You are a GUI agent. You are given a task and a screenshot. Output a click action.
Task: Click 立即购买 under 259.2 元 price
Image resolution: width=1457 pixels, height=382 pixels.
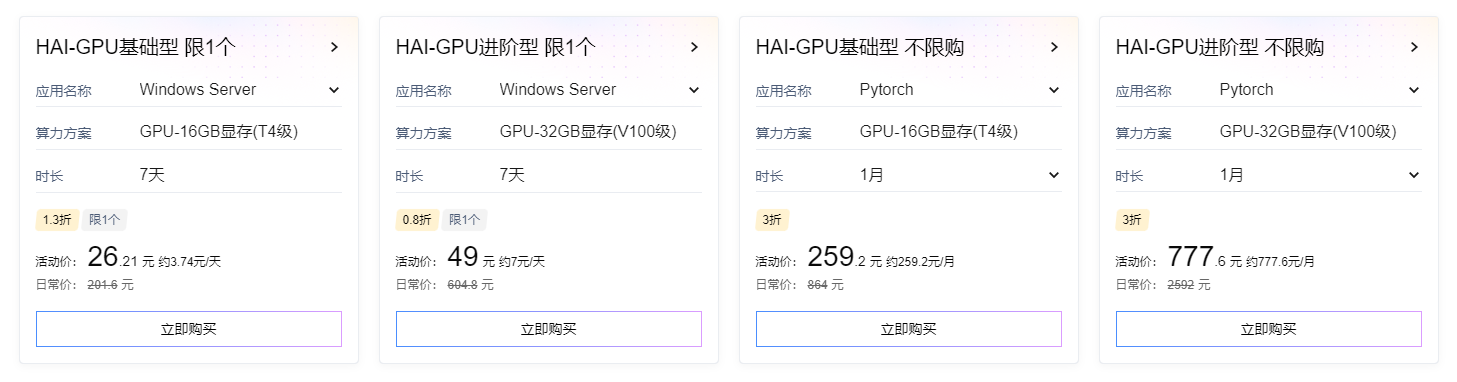coord(909,329)
